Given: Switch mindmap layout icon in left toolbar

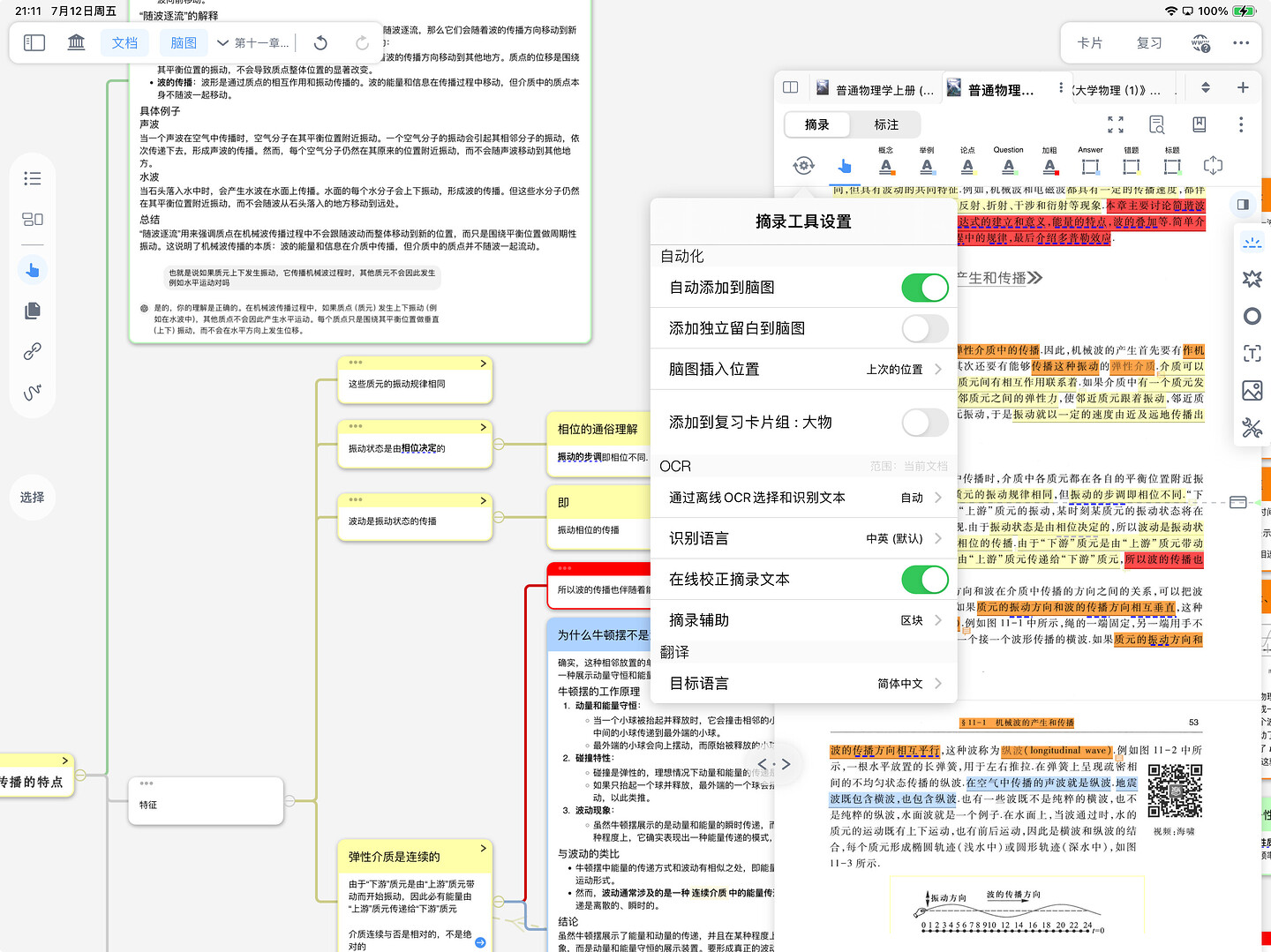Looking at the screenshot, I should tap(33, 220).
